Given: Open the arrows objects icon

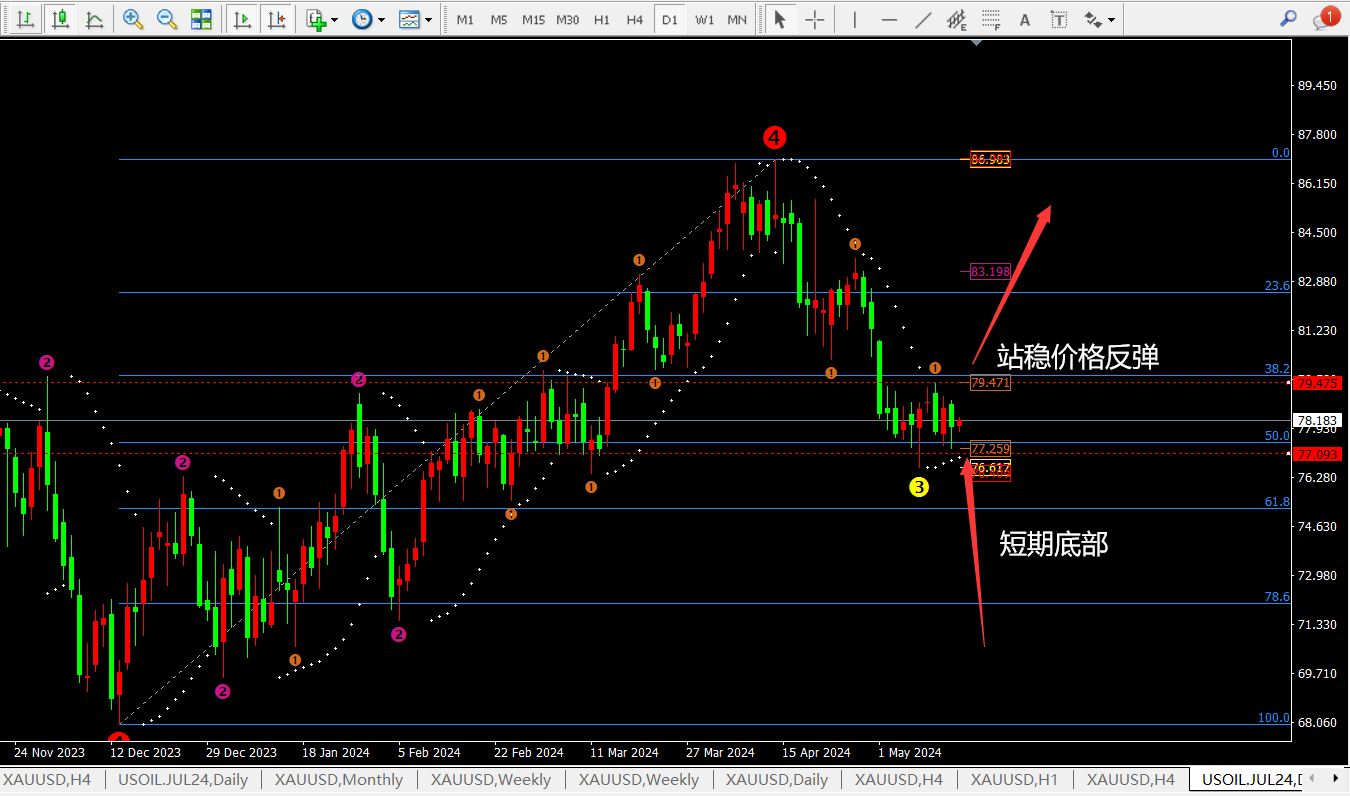Looking at the screenshot, I should click(x=1093, y=19).
